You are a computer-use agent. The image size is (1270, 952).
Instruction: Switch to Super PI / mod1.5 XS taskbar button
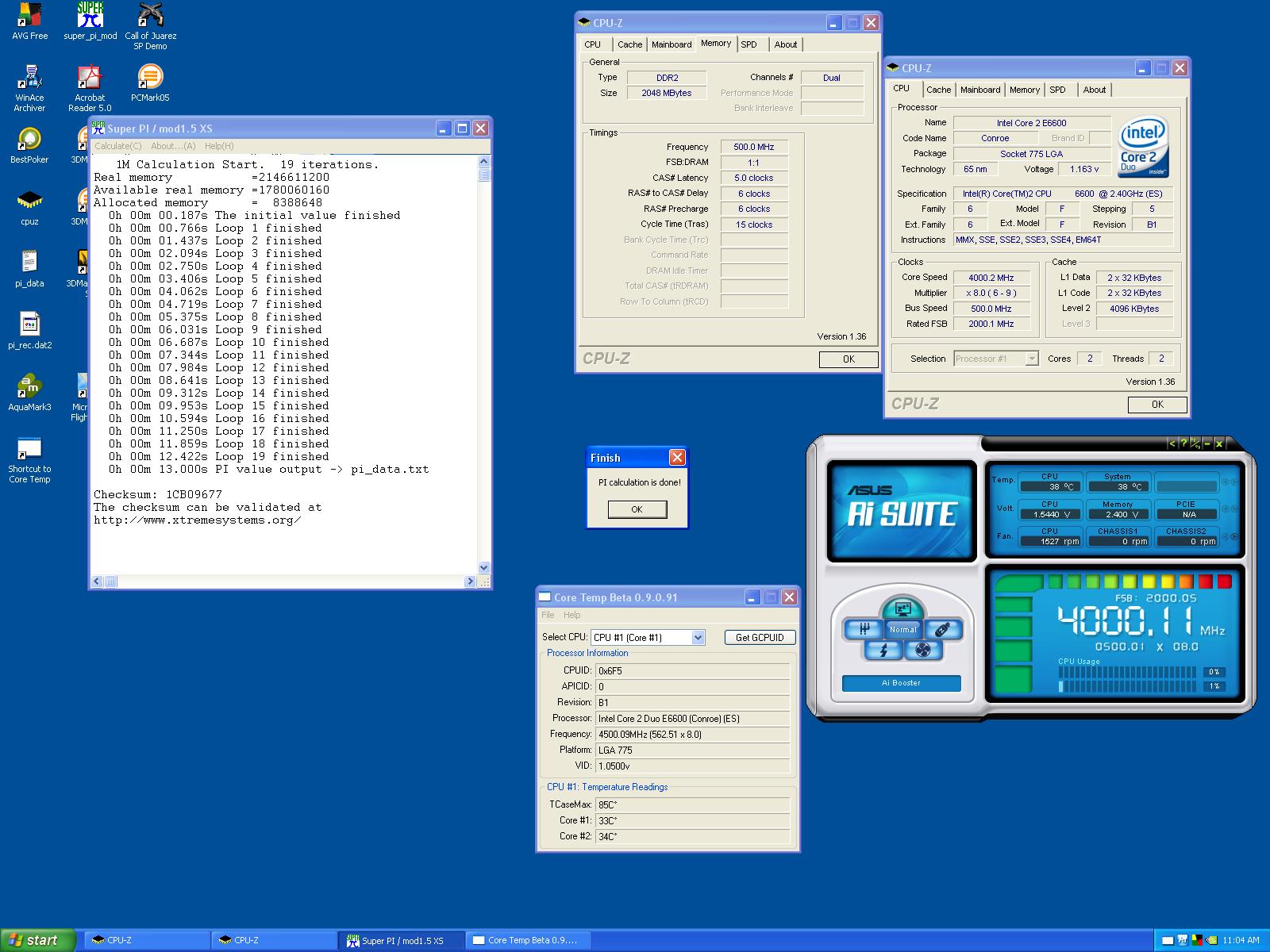pyautogui.click(x=402, y=940)
